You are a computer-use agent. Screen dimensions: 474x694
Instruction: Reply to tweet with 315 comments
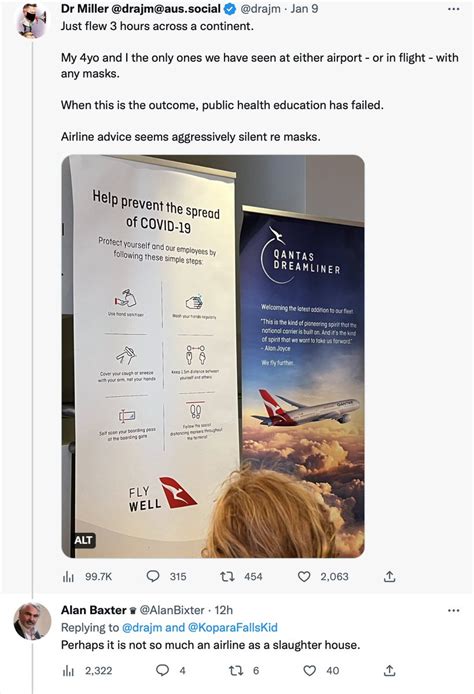(166, 576)
